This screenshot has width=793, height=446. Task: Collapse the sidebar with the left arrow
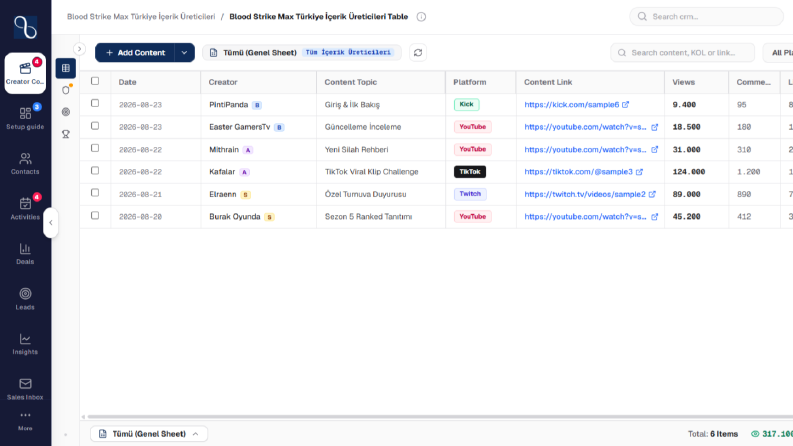click(51, 222)
